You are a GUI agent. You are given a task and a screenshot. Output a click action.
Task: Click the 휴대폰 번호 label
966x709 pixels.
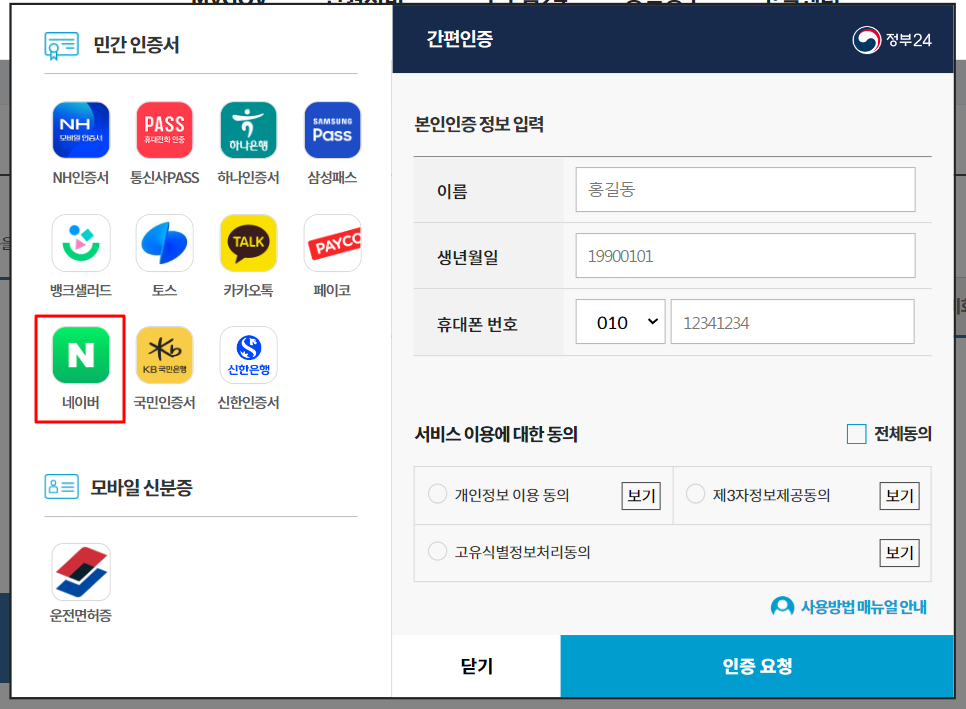pyautogui.click(x=477, y=324)
